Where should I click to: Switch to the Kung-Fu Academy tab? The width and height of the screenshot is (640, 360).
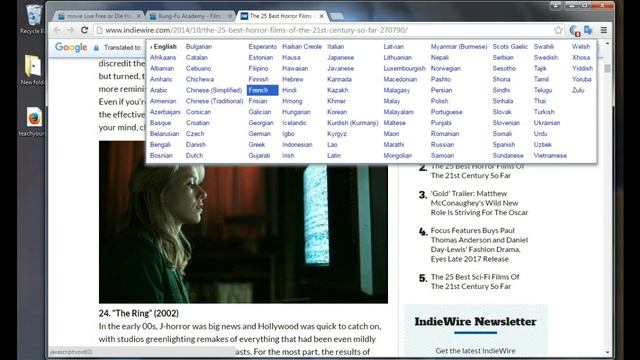tap(191, 16)
